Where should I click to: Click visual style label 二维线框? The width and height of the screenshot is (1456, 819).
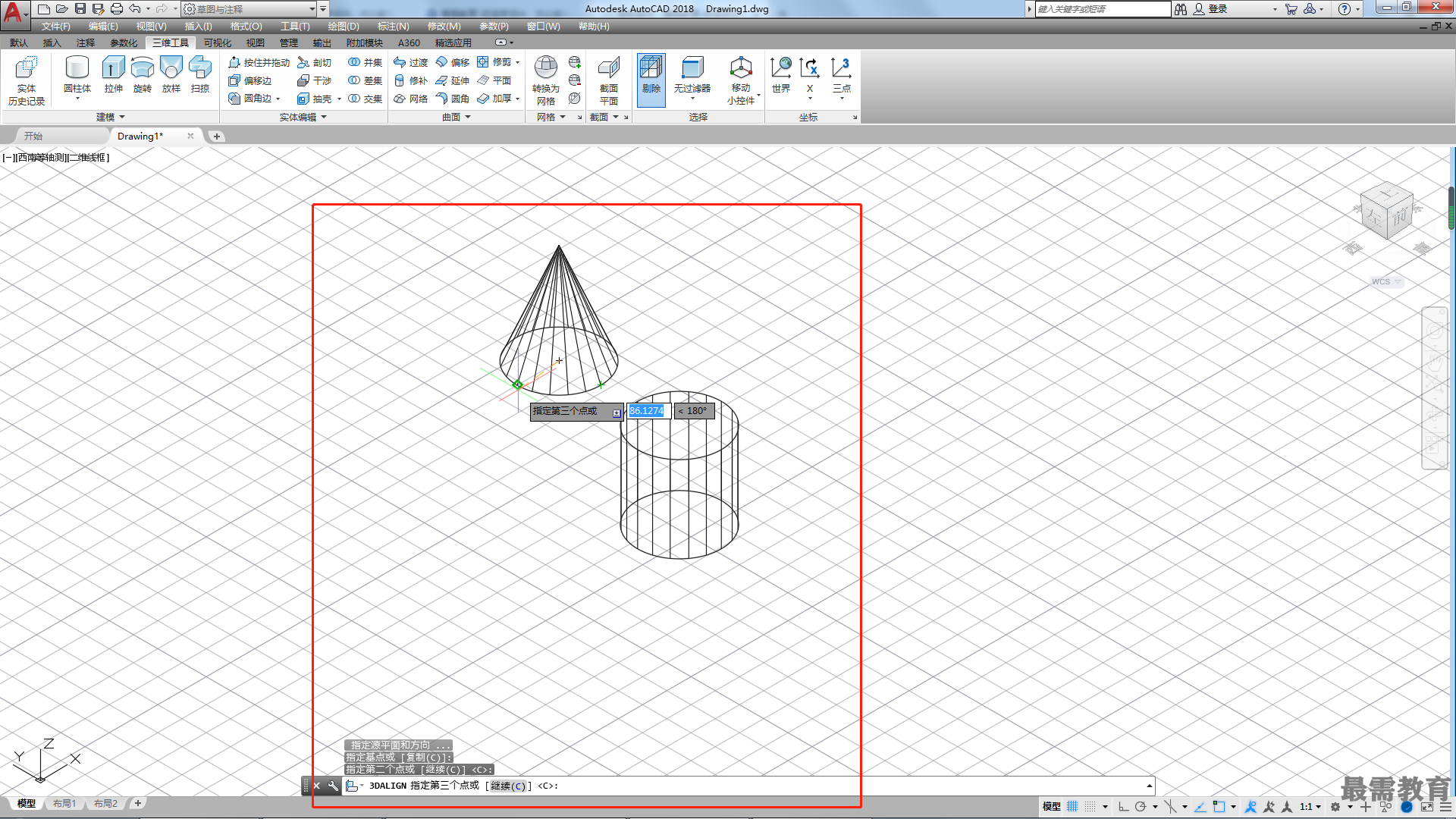click(87, 157)
